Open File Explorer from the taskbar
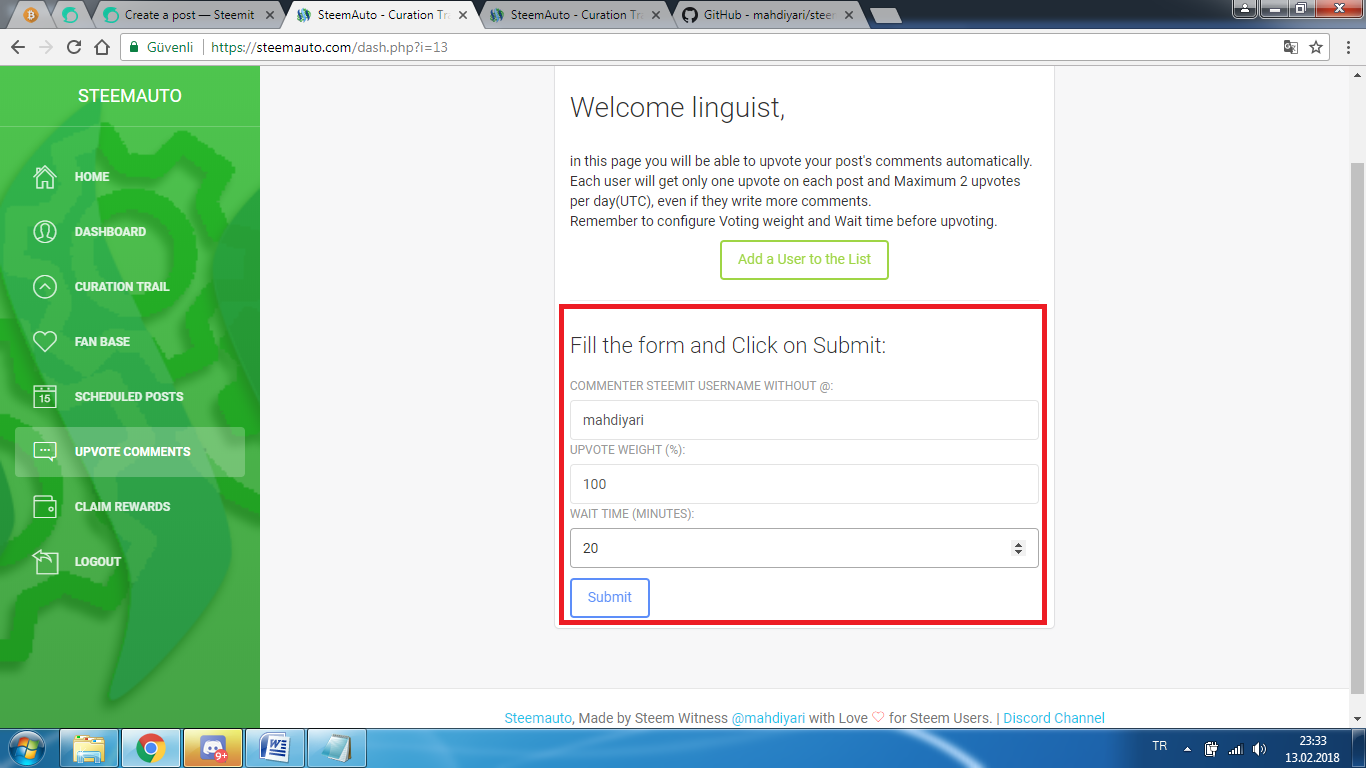 (x=89, y=748)
